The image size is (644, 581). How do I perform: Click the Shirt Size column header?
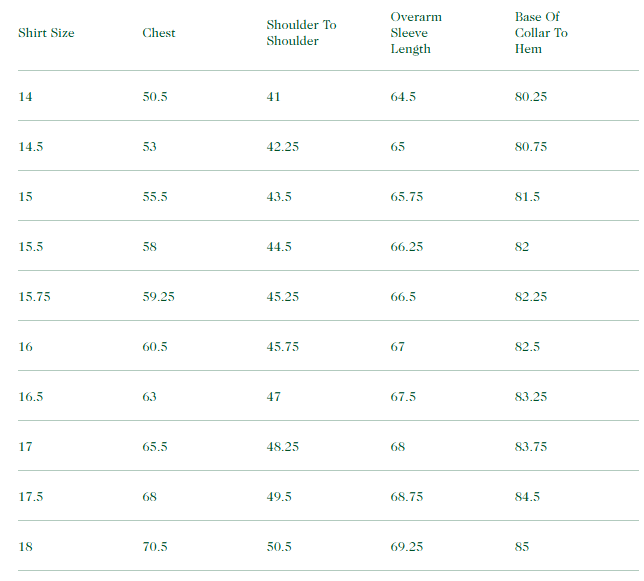point(46,33)
